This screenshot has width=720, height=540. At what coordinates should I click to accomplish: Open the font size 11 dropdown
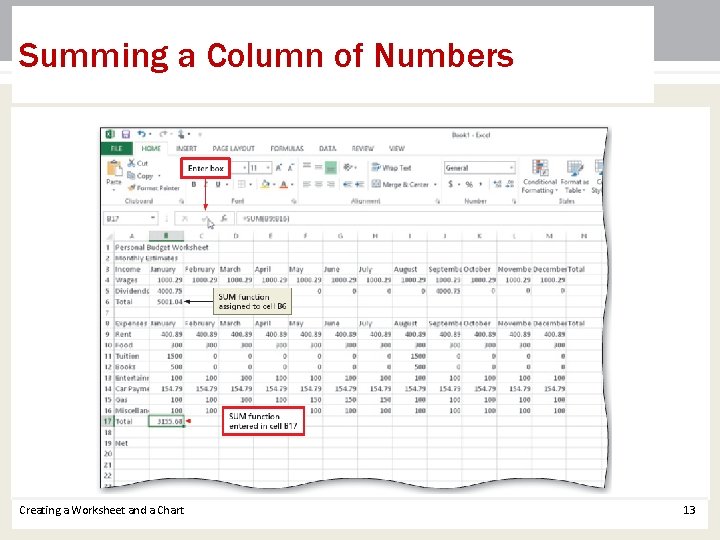[x=268, y=168]
